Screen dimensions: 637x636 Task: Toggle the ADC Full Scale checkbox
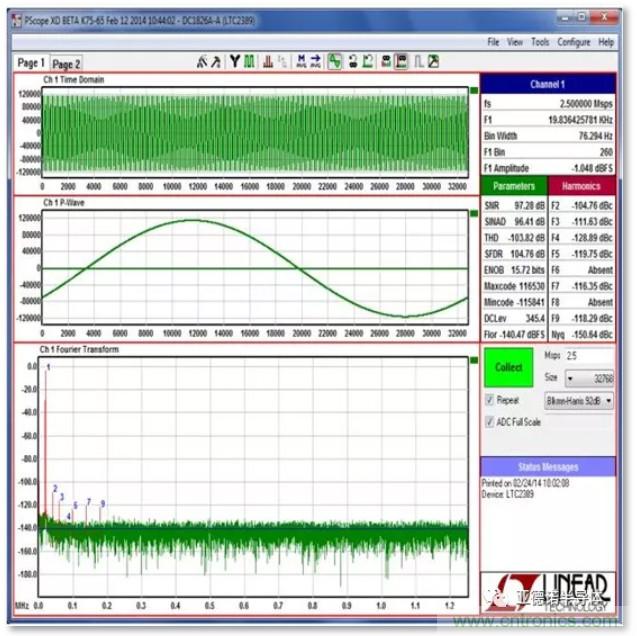(489, 422)
